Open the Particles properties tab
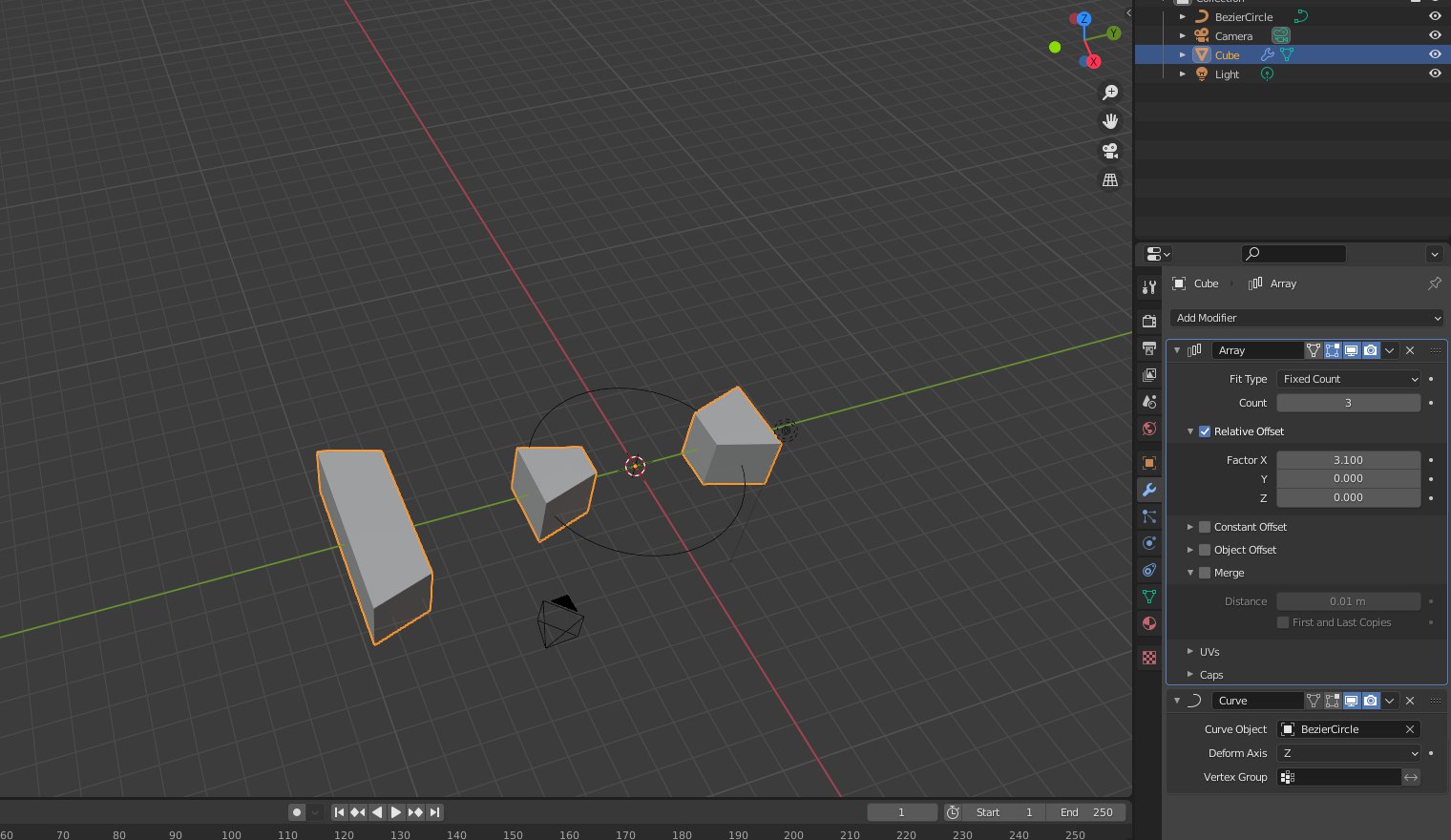 (1149, 516)
